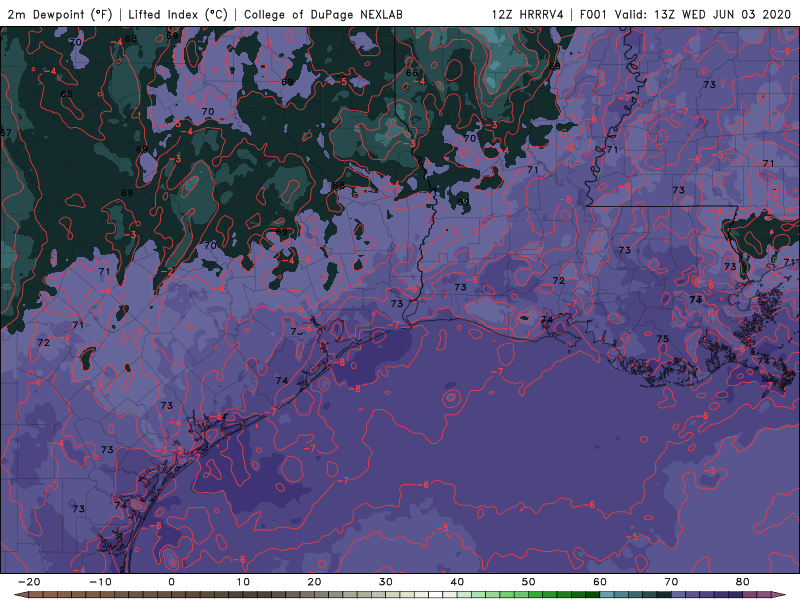Viewport: 800px width, 600px height.
Task: Click the "College of DuPage NEXLAB" credit text
Action: (323, 14)
